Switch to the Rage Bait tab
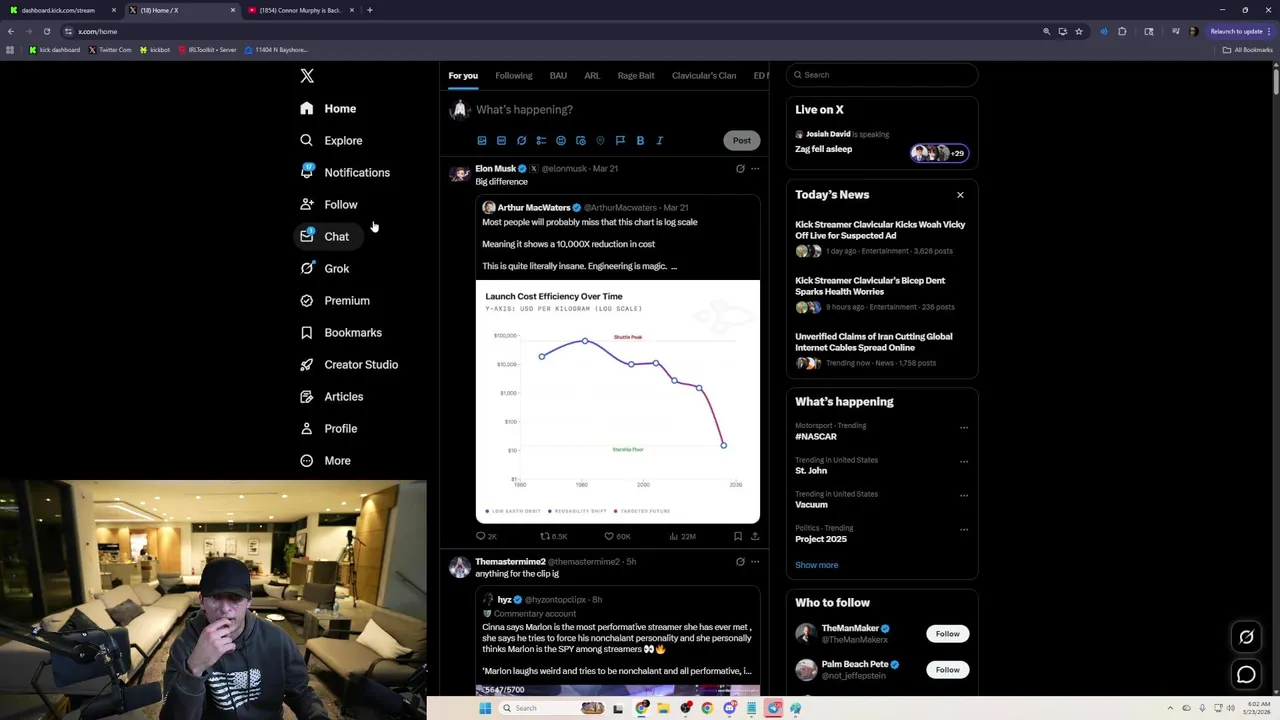Image resolution: width=1280 pixels, height=720 pixels. 636,76
